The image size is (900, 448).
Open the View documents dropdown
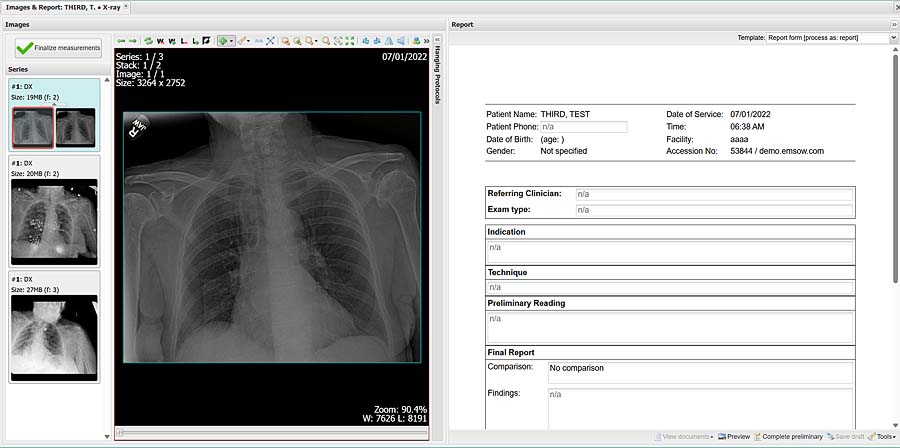tap(684, 437)
